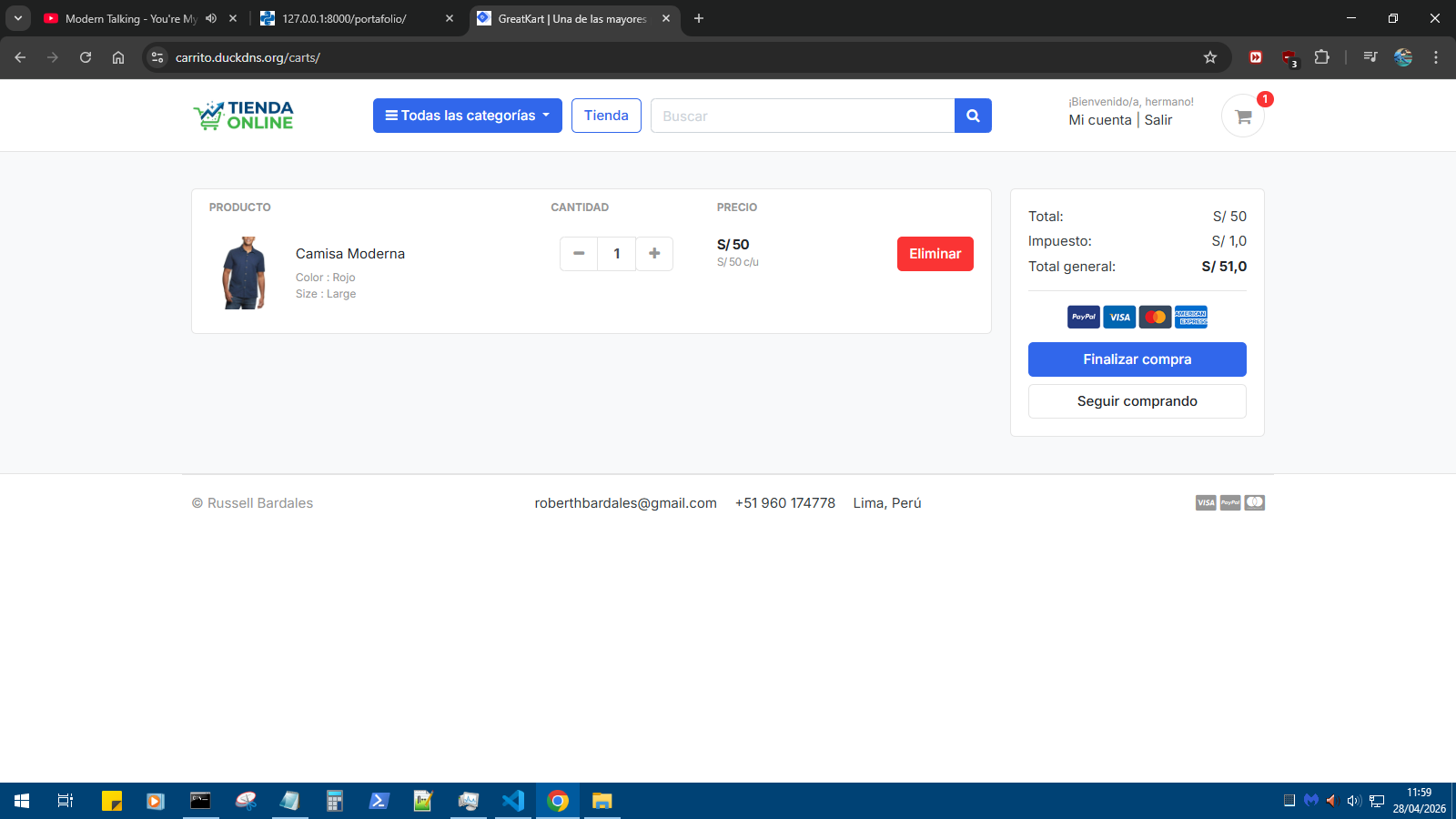Open the Windows Start menu
This screenshot has width=1456, height=819.
[22, 801]
